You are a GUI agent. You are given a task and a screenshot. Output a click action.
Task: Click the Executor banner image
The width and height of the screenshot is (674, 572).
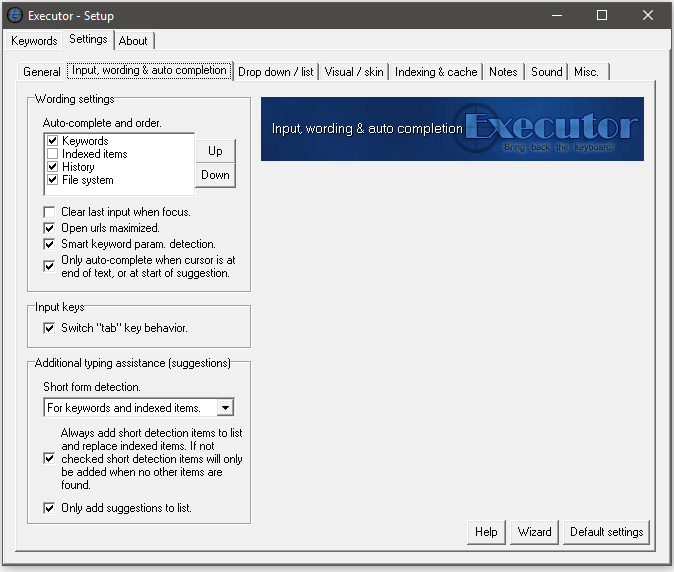(452, 129)
